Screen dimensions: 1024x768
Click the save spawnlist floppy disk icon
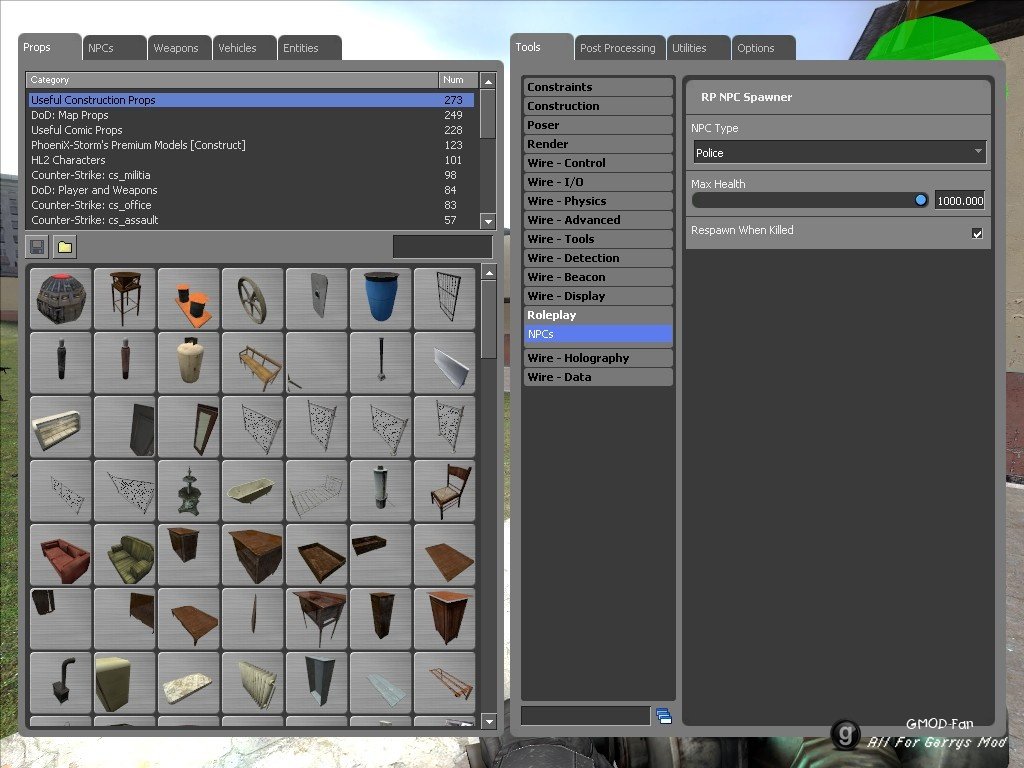pyautogui.click(x=37, y=247)
